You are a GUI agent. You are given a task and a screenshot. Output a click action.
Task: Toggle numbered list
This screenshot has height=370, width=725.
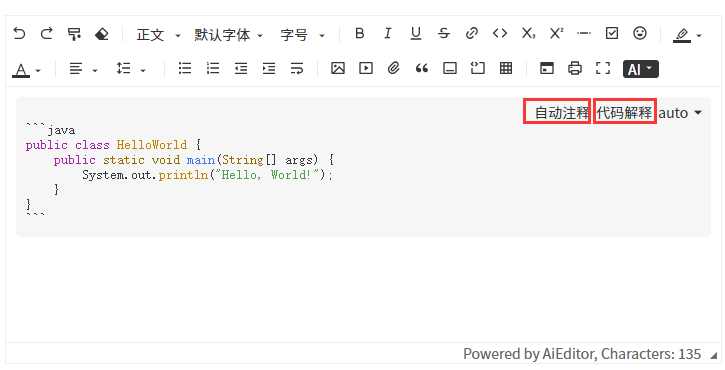(213, 68)
